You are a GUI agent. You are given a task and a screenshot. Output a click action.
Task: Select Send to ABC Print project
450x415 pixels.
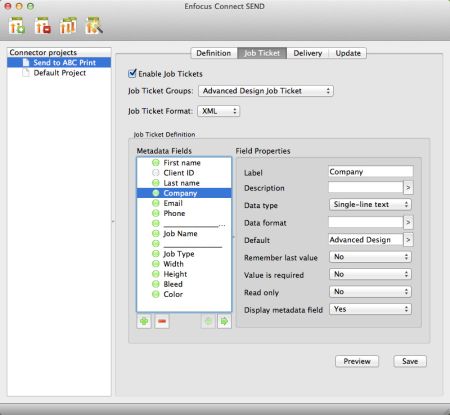click(59, 63)
